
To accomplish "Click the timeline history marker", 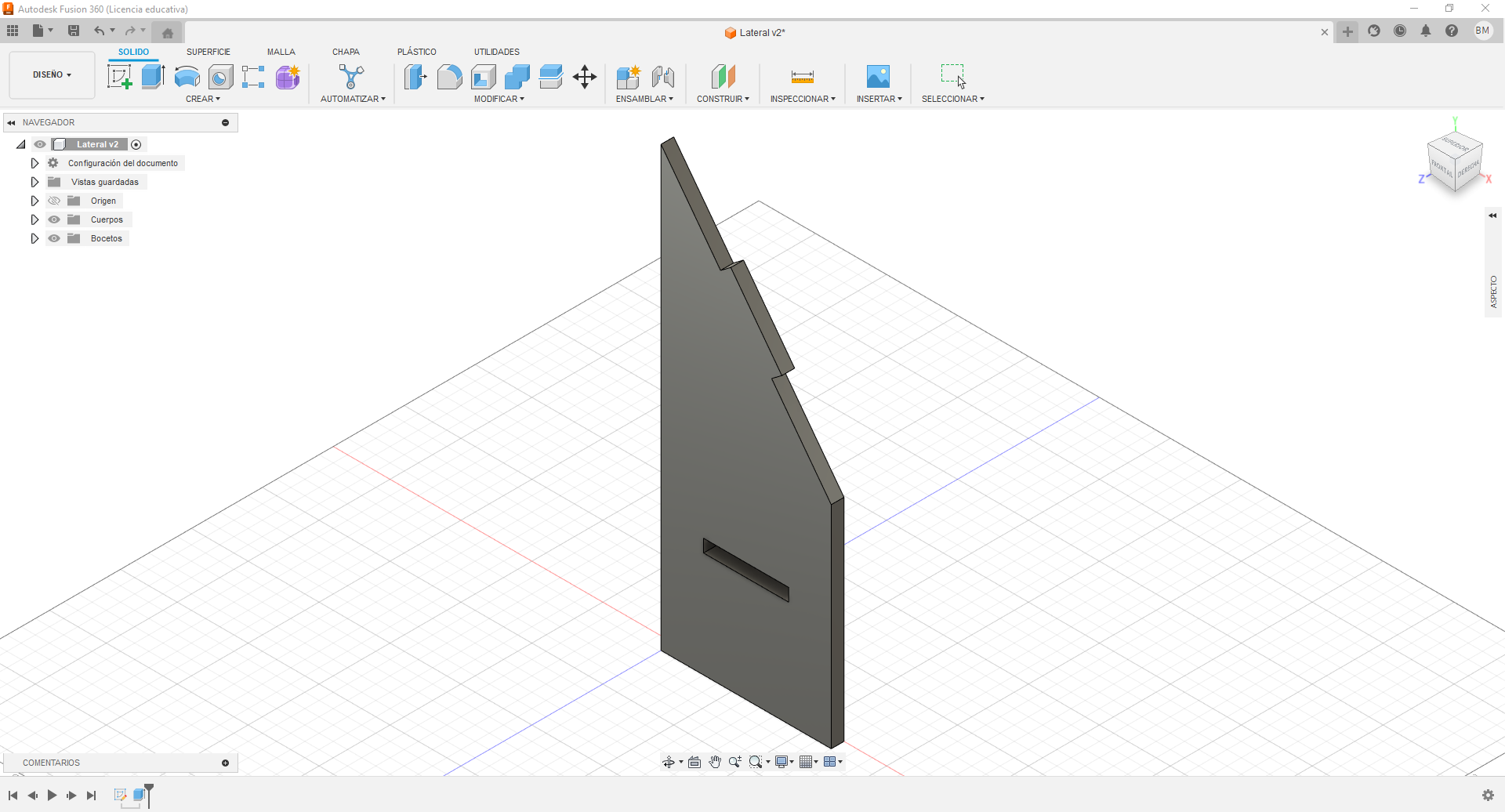I will click(x=149, y=795).
